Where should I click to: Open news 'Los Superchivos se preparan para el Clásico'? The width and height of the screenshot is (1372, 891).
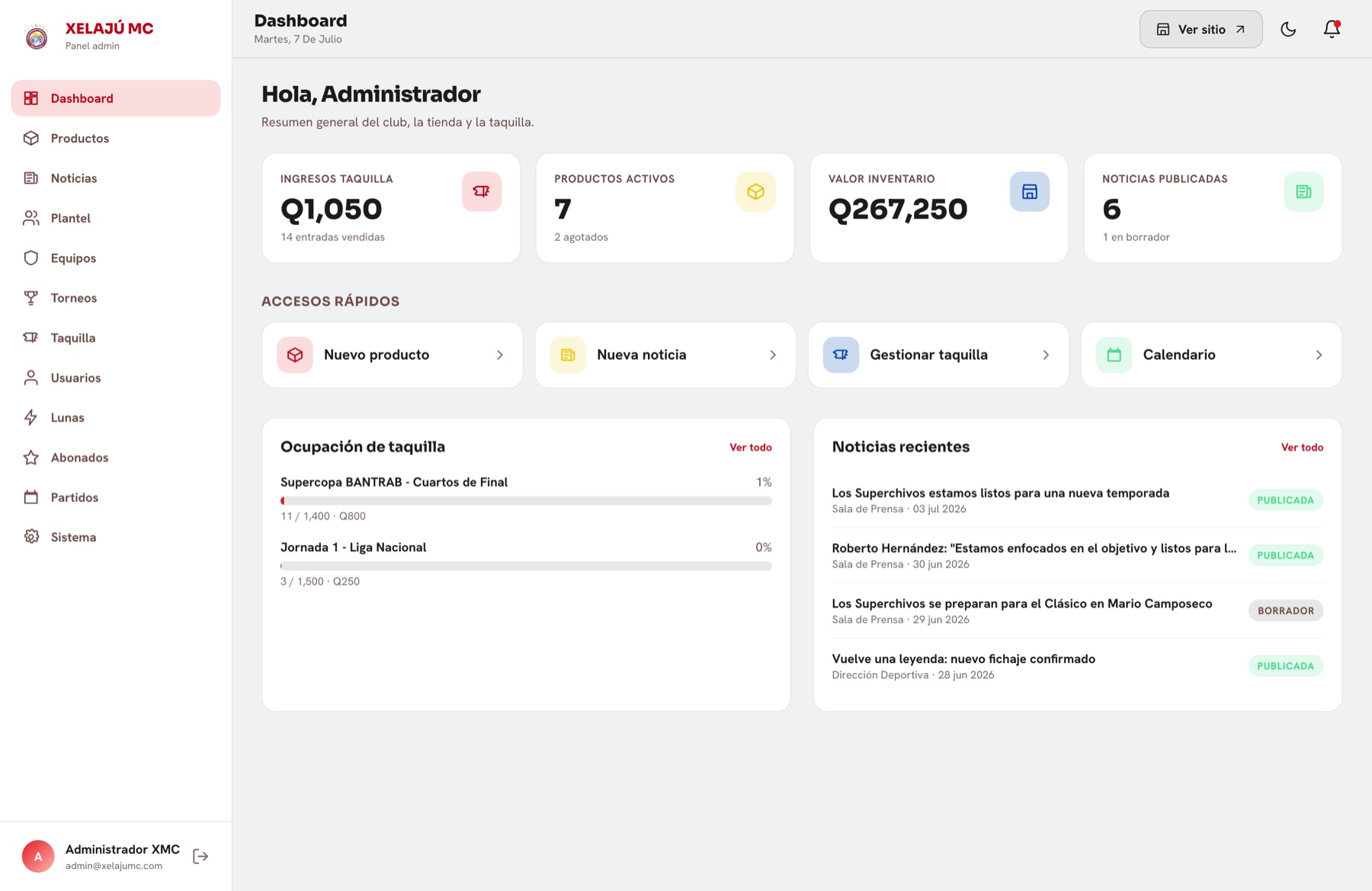[1021, 604]
